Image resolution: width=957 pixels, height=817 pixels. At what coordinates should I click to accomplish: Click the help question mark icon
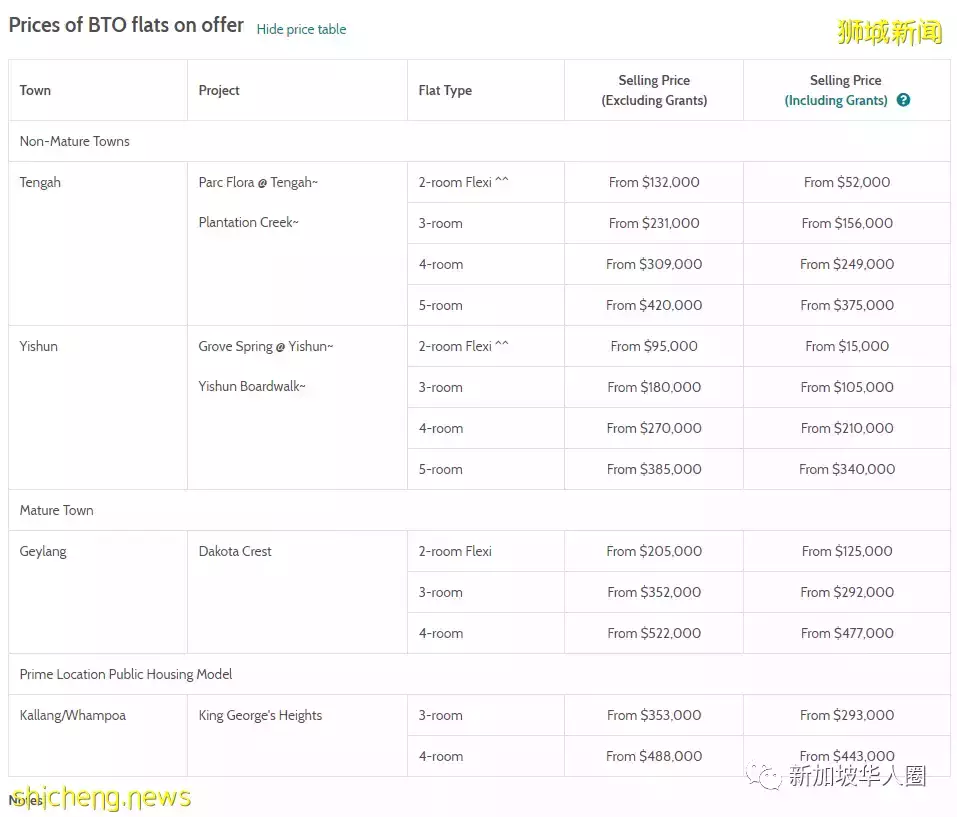pos(903,100)
